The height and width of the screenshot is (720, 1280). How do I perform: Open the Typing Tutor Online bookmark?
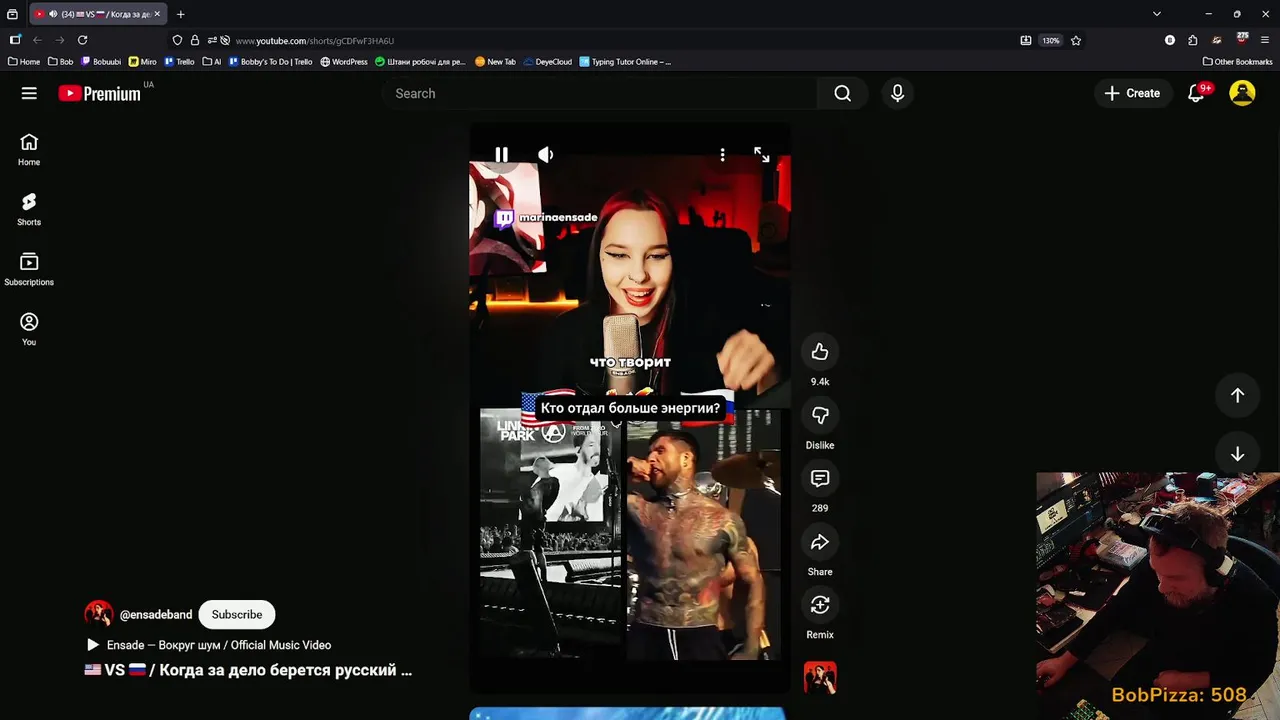[x=625, y=62]
